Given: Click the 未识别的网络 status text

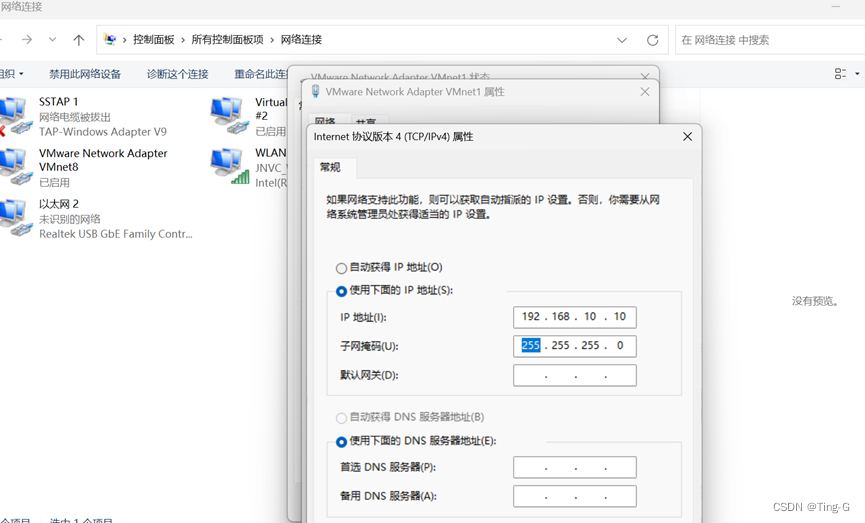Looking at the screenshot, I should coord(70,219).
